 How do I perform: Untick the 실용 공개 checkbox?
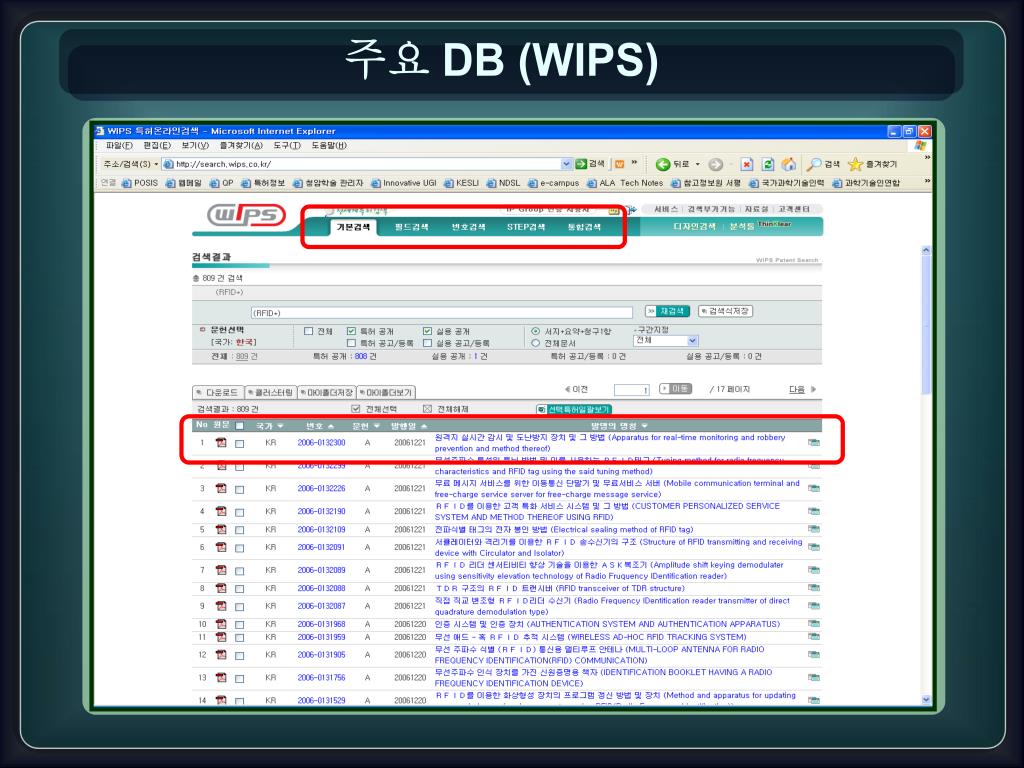(x=427, y=331)
